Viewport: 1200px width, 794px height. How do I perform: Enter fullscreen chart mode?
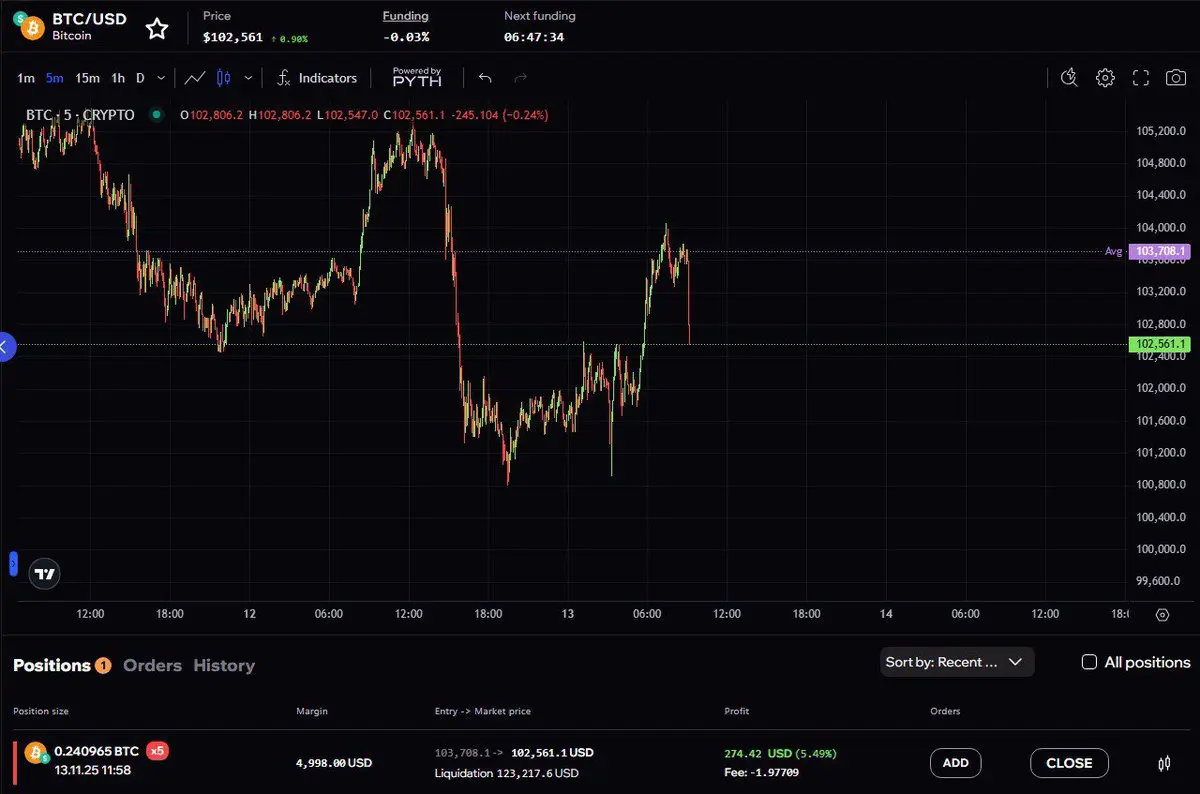point(1141,78)
